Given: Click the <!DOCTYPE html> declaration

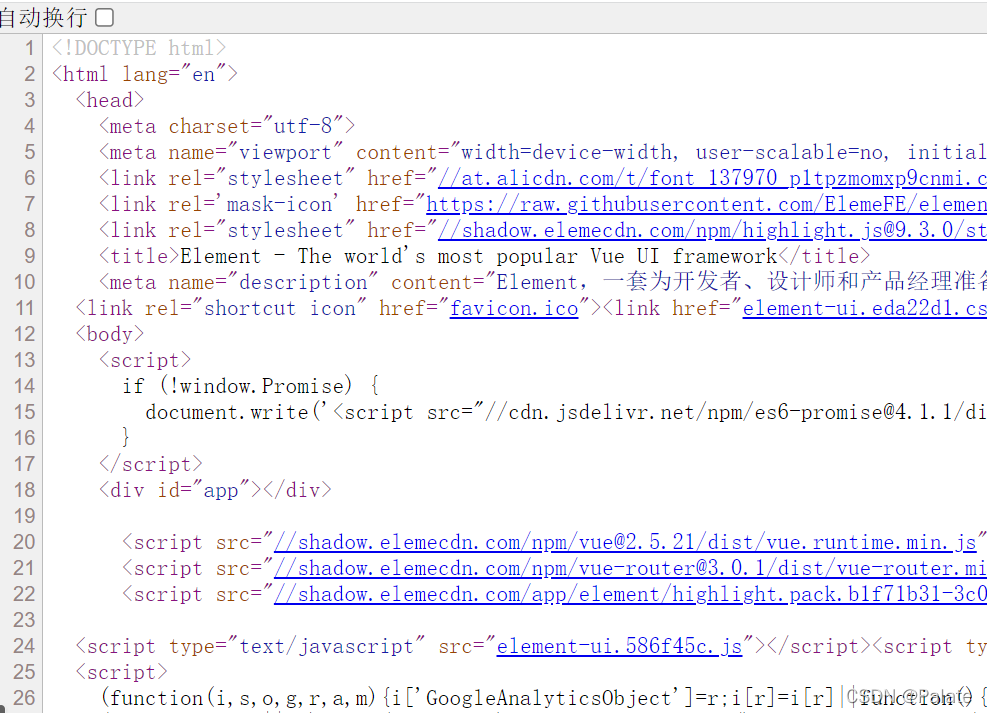Looking at the screenshot, I should (x=139, y=48).
